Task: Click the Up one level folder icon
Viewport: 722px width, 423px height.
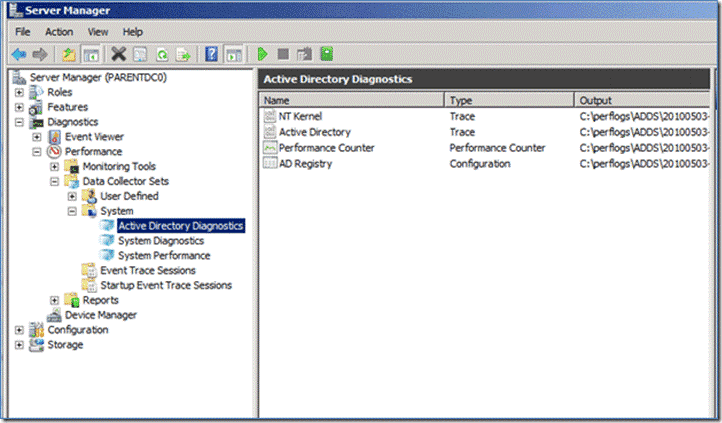Action: pyautogui.click(x=68, y=54)
